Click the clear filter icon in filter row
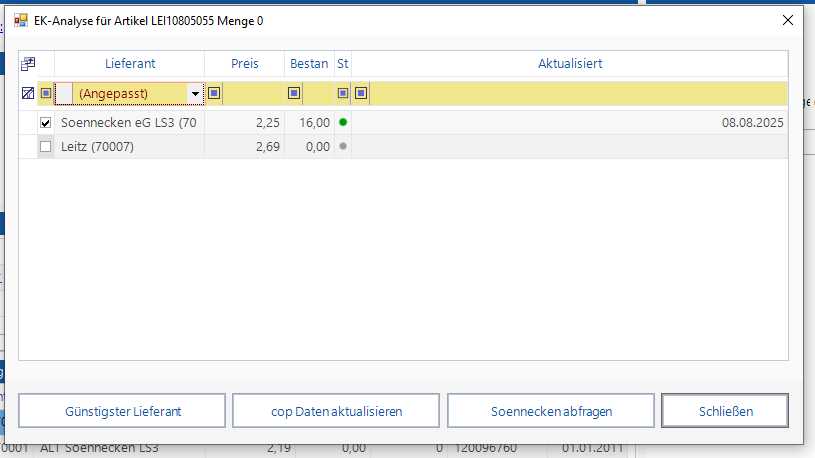Viewport: 815px width, 458px height. [x=28, y=94]
